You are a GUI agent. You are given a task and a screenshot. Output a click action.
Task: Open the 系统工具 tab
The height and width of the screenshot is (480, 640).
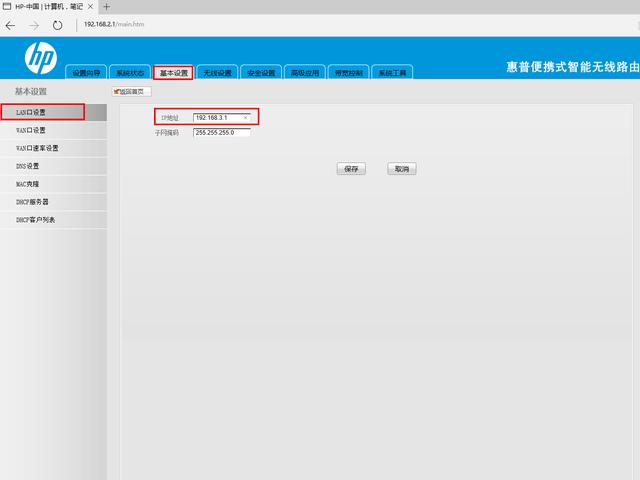pyautogui.click(x=391, y=73)
